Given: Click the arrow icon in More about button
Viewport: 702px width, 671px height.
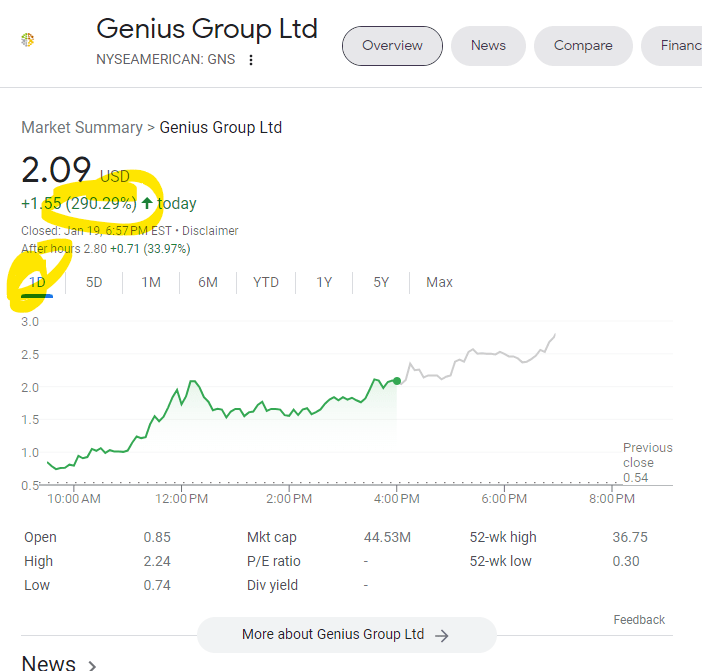Looking at the screenshot, I should tap(442, 635).
